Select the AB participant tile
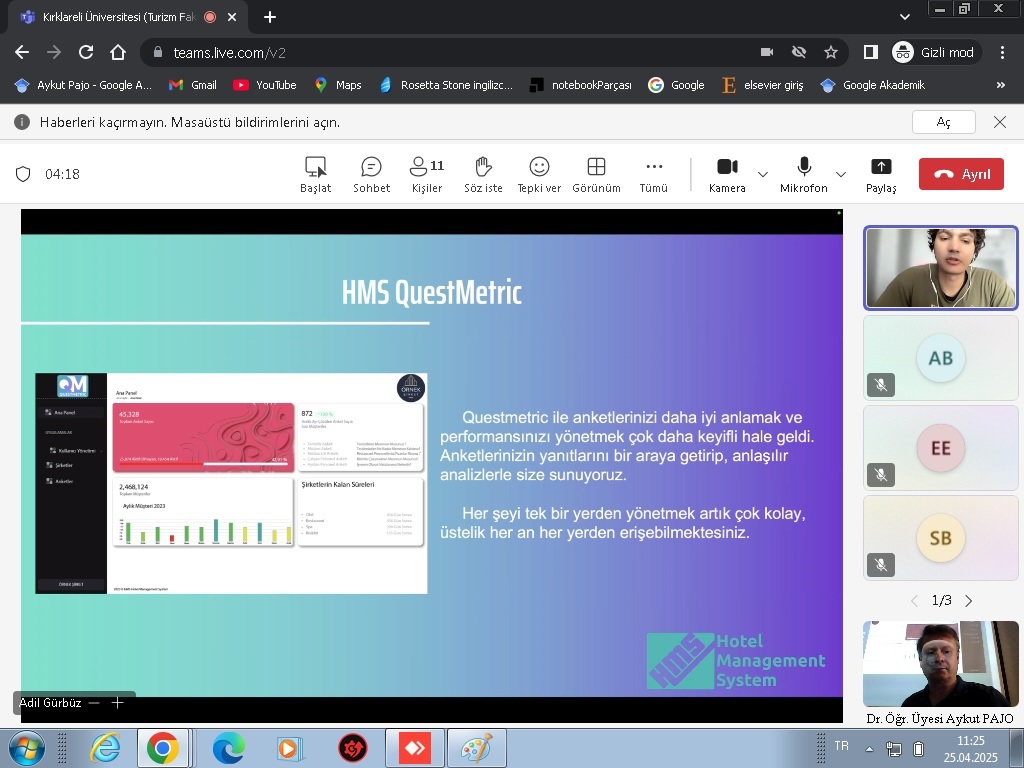This screenshot has width=1024, height=768. [x=940, y=358]
